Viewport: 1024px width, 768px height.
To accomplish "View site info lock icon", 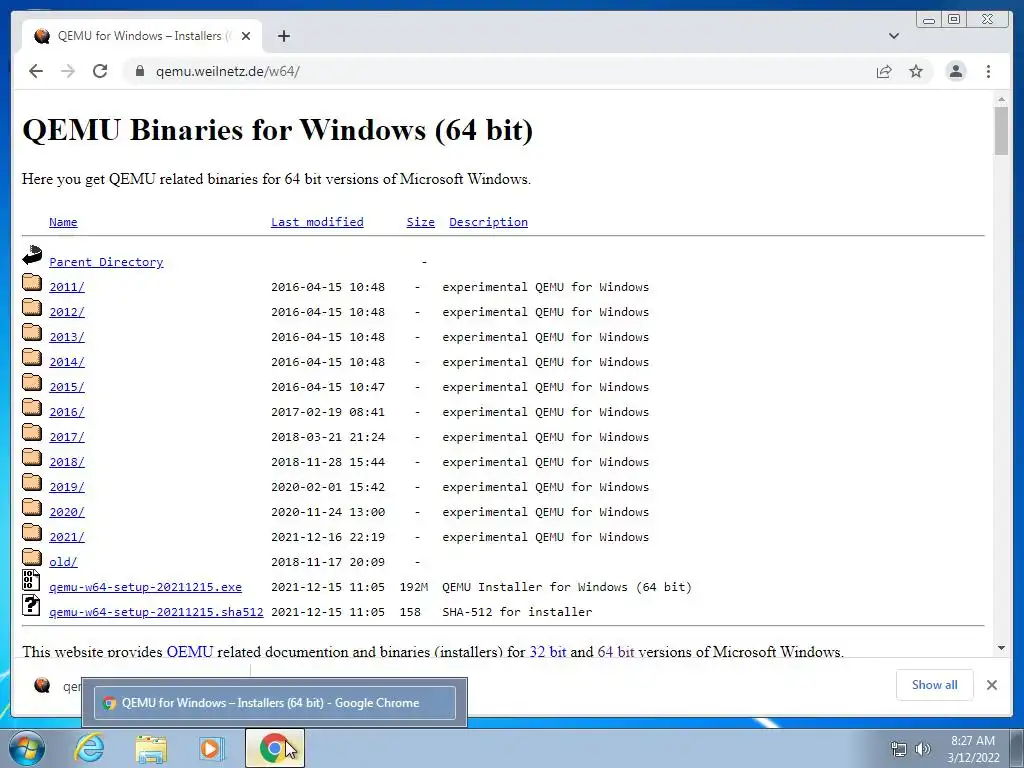I will point(139,71).
